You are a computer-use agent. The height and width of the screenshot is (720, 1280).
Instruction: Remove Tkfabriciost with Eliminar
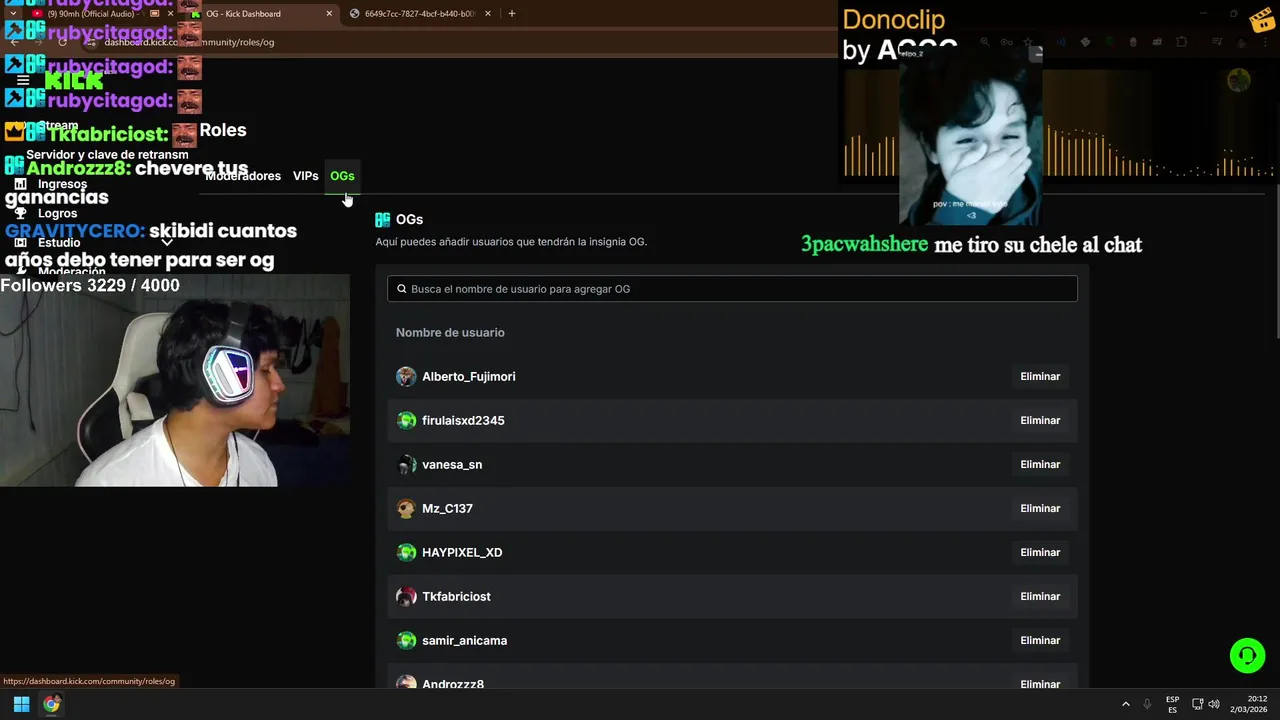point(1040,596)
